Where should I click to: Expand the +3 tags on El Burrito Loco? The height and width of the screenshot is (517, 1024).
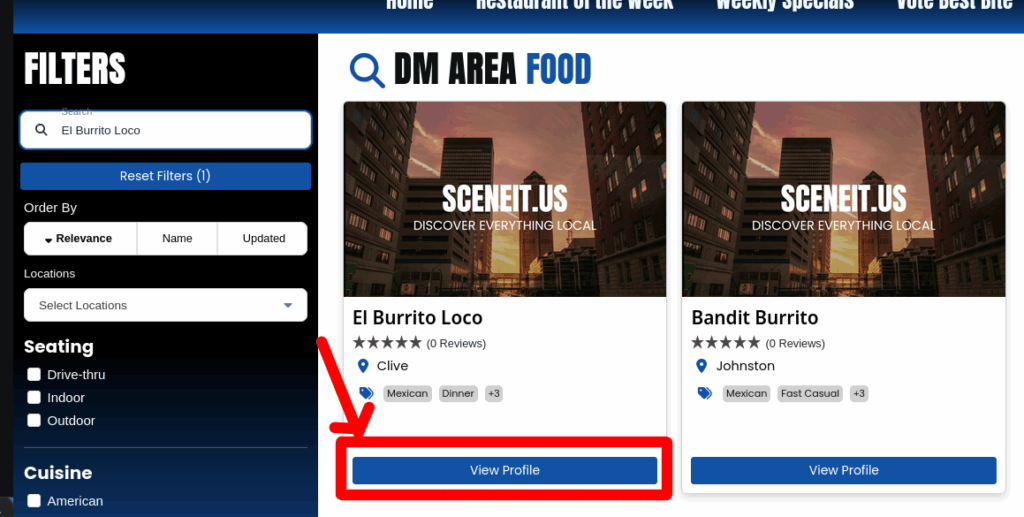click(494, 394)
